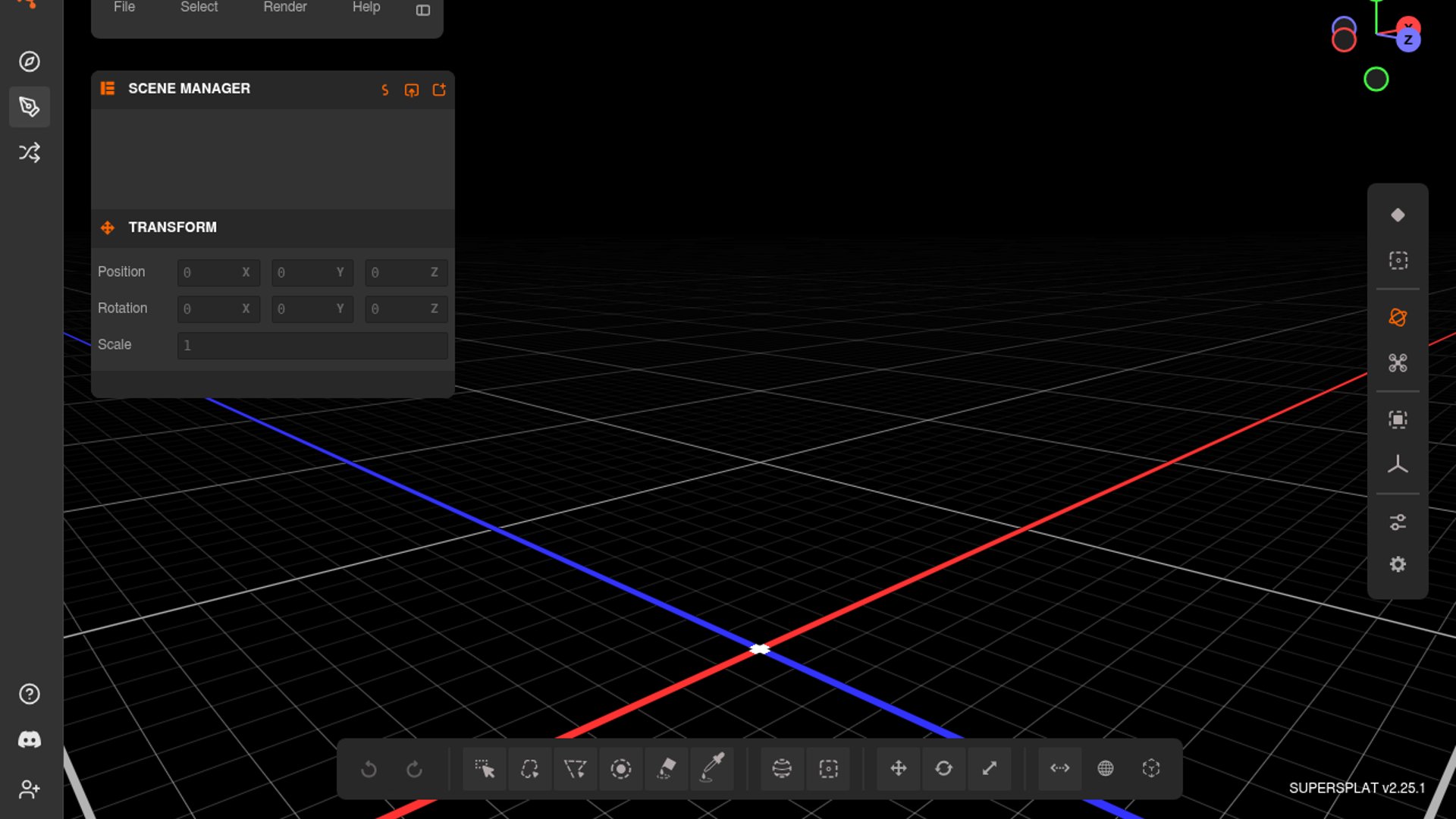Click the Rotation X input field
Image resolution: width=1456 pixels, height=819 pixels.
click(x=218, y=309)
